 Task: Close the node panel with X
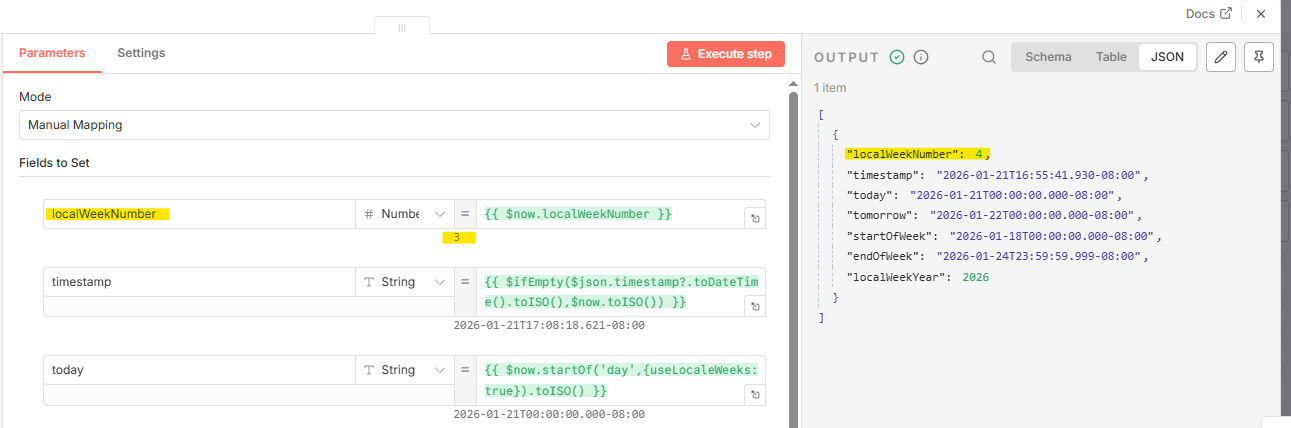pyautogui.click(x=1261, y=14)
